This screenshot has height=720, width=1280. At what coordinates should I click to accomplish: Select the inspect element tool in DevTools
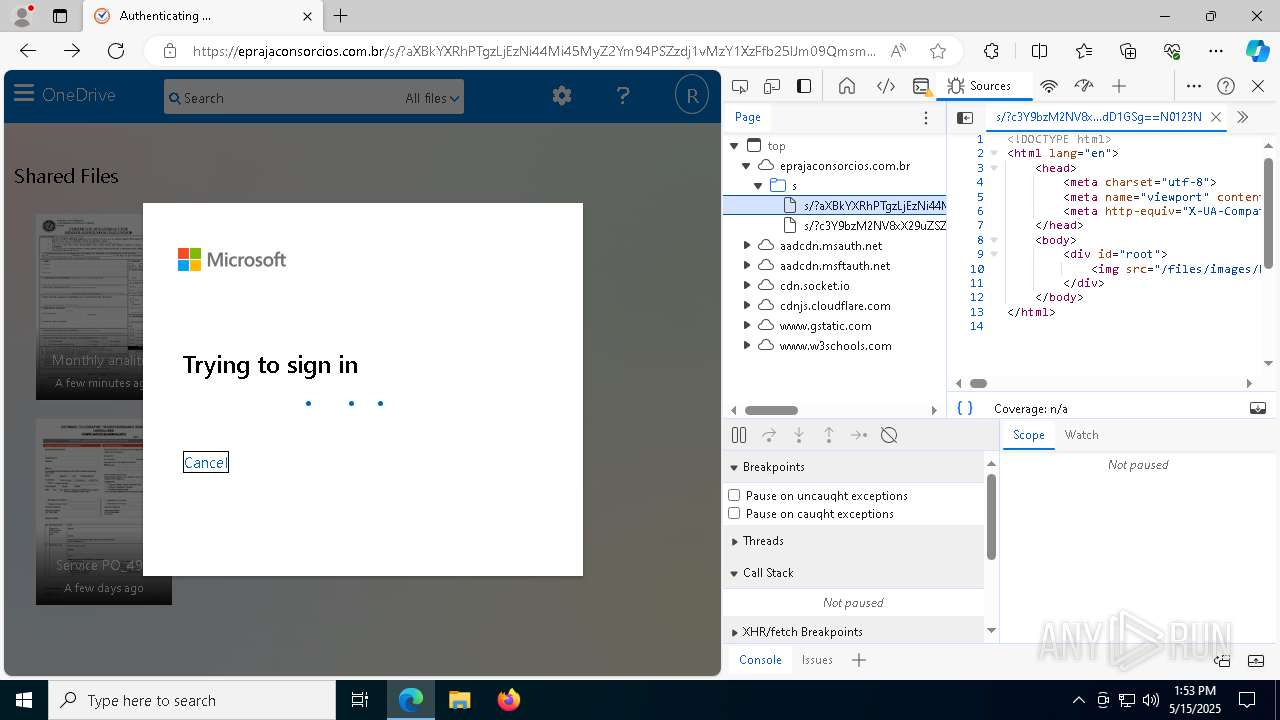pos(740,86)
